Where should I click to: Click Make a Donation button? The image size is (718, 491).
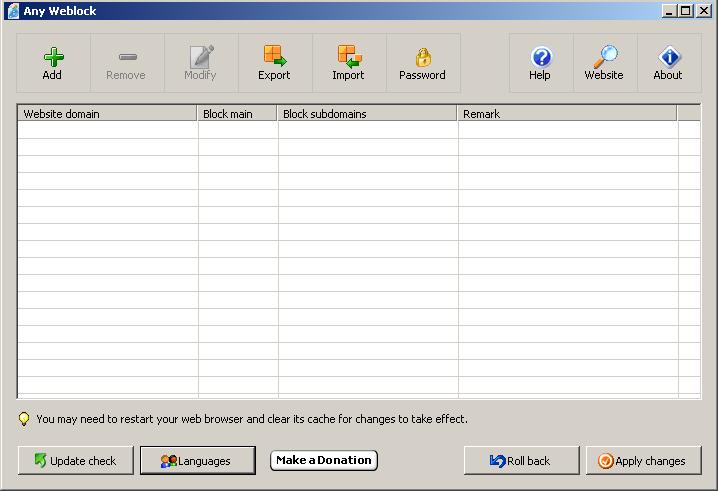pyautogui.click(x=324, y=460)
